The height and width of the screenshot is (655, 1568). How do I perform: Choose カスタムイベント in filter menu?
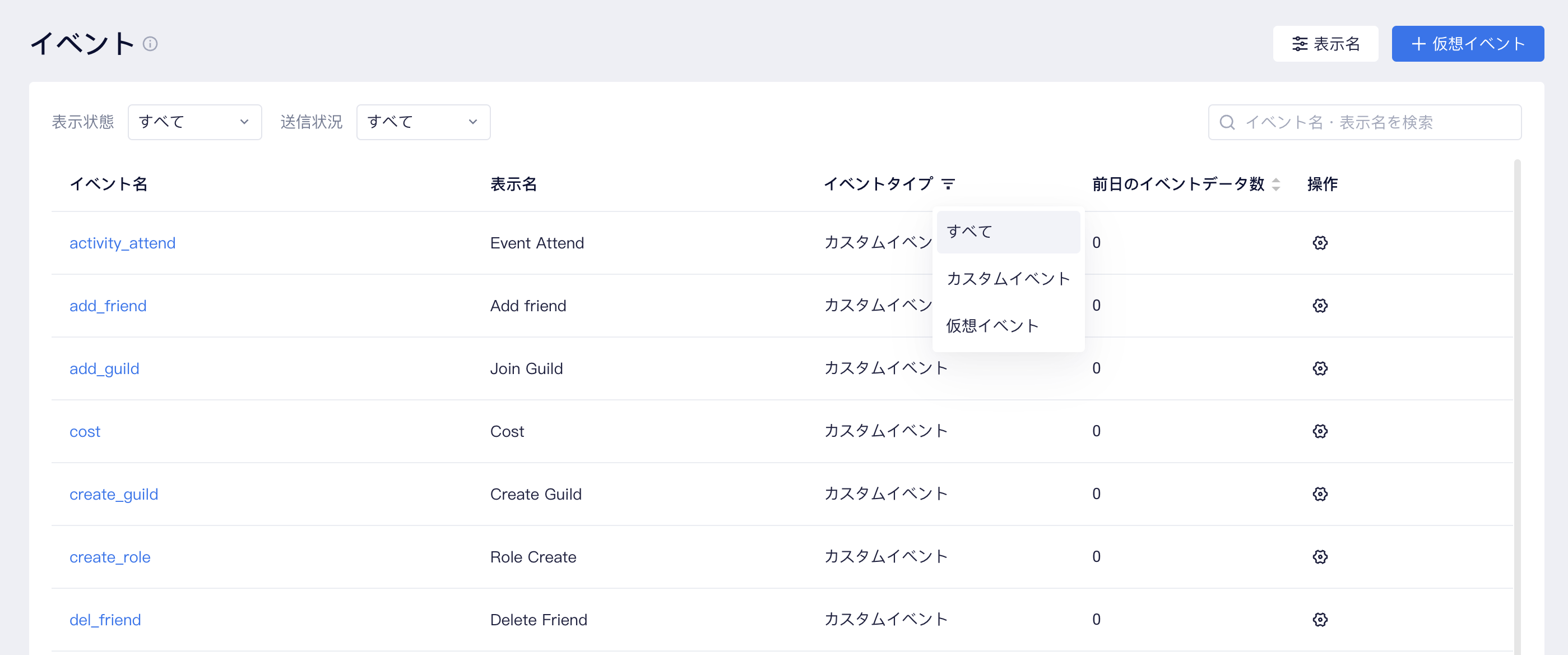click(1008, 279)
